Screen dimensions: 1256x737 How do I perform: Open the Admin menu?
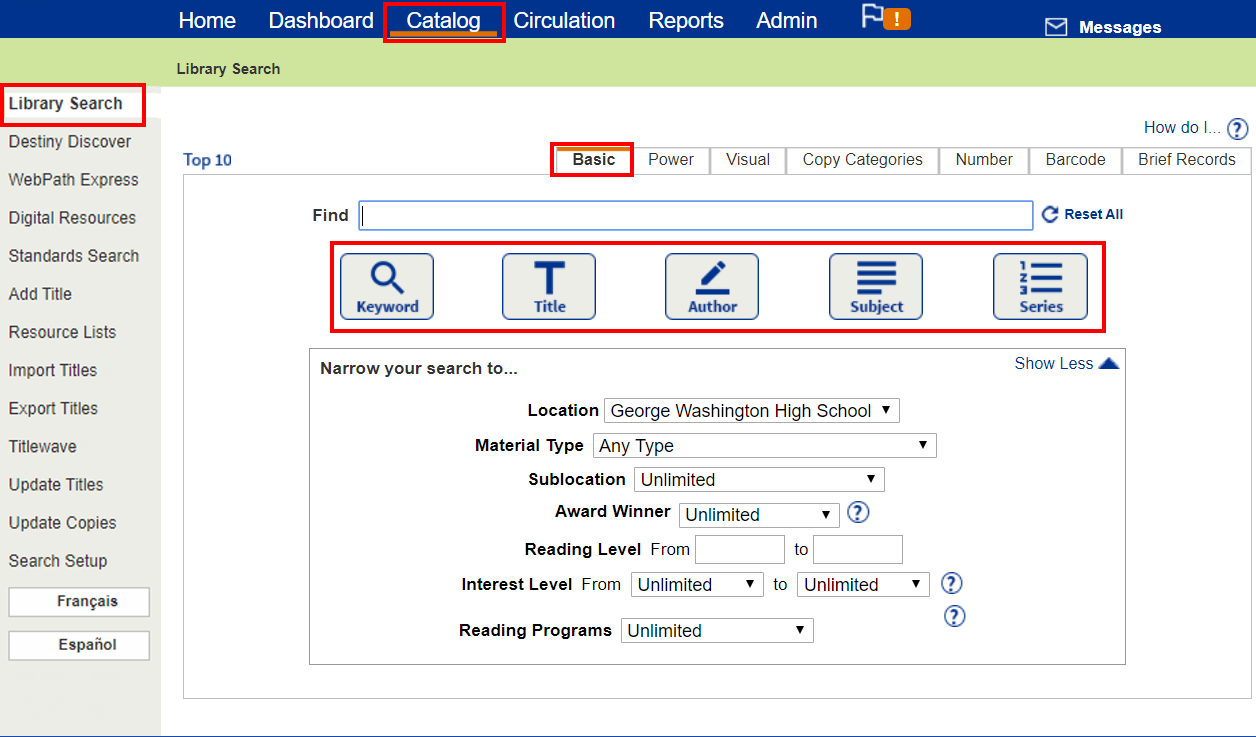click(787, 20)
